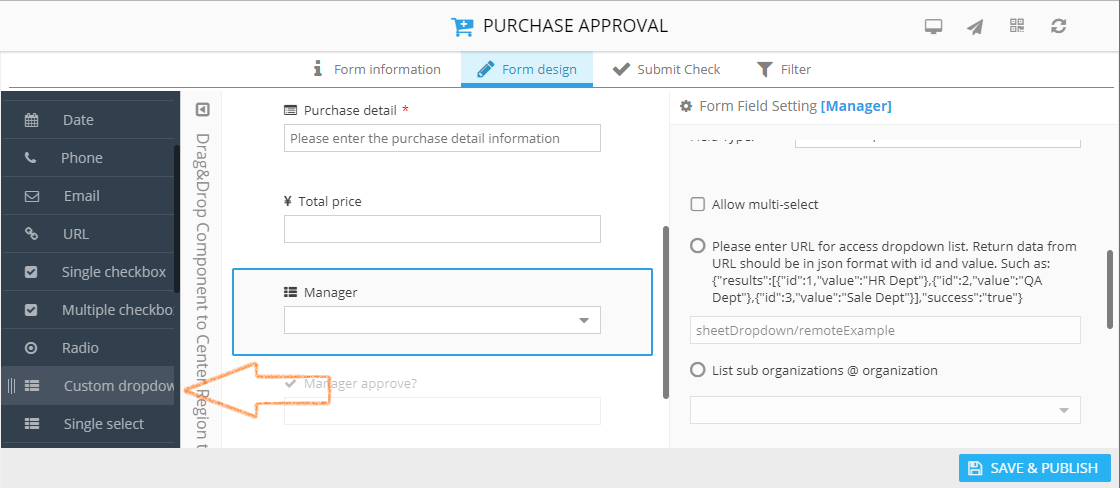Click the paper plane send icon
Viewport: 1120px width, 488px height.
coord(975,27)
